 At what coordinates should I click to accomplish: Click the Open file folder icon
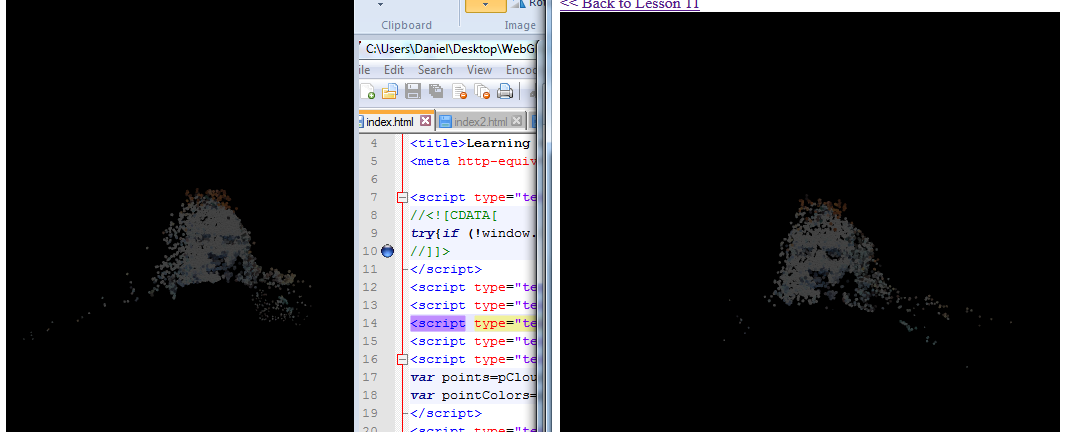pyautogui.click(x=390, y=91)
